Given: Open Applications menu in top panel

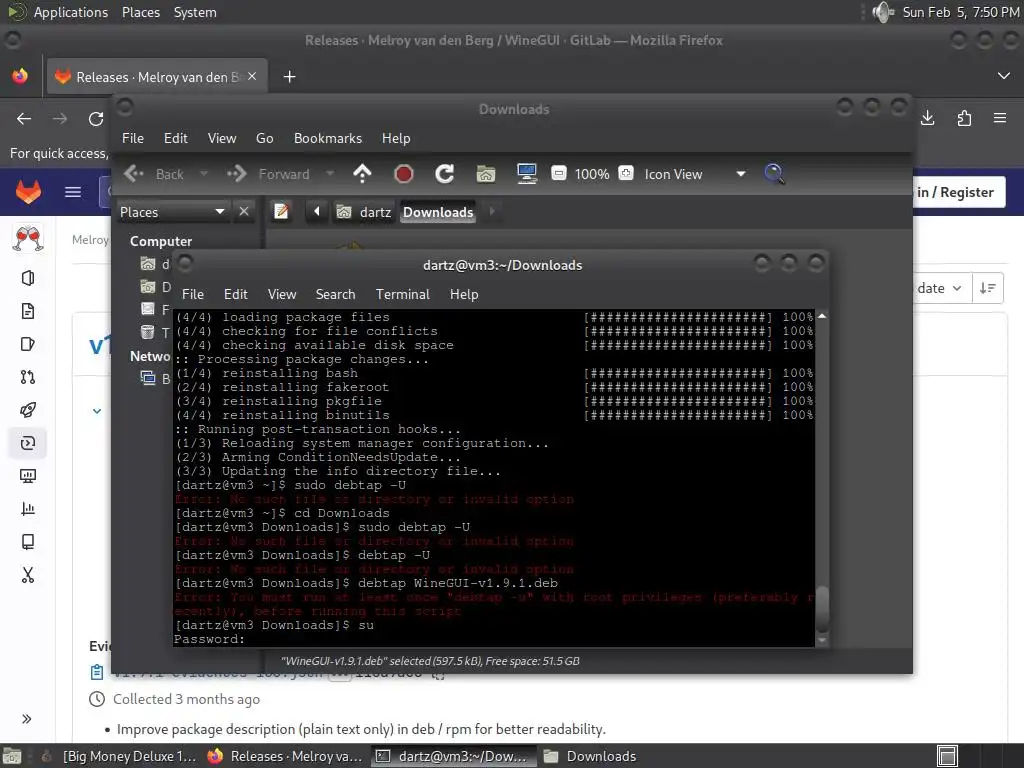Looking at the screenshot, I should pyautogui.click(x=57, y=12).
